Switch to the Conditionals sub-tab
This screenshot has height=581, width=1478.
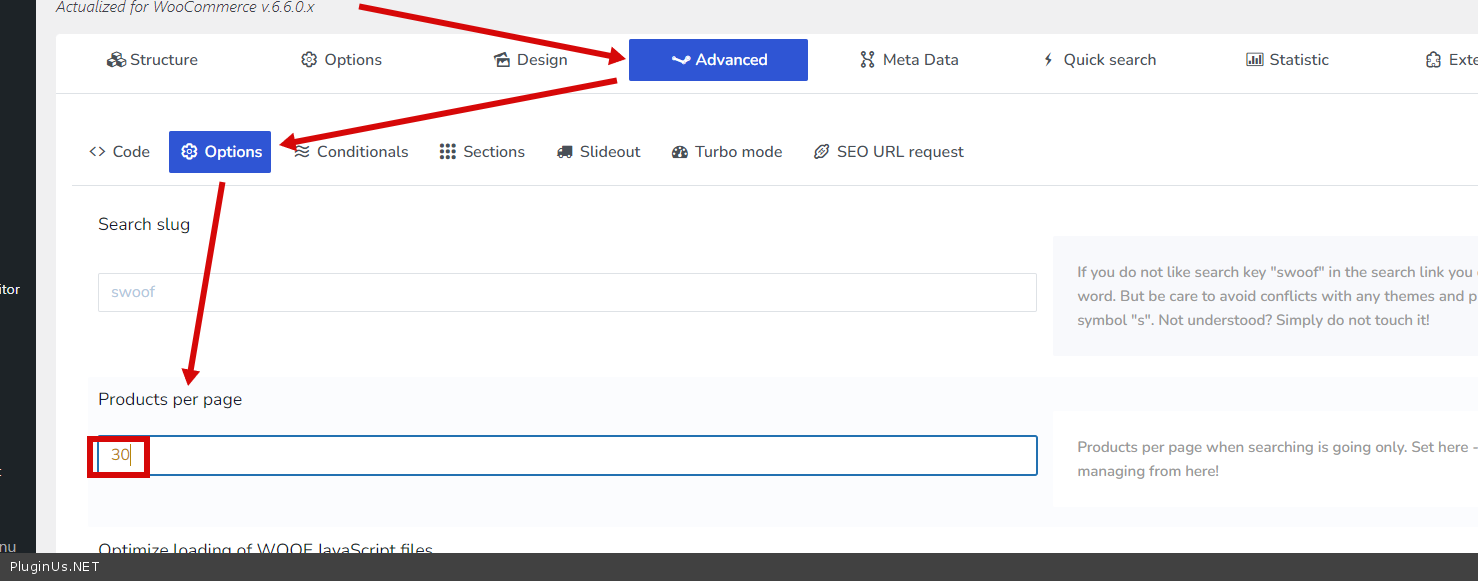[362, 152]
